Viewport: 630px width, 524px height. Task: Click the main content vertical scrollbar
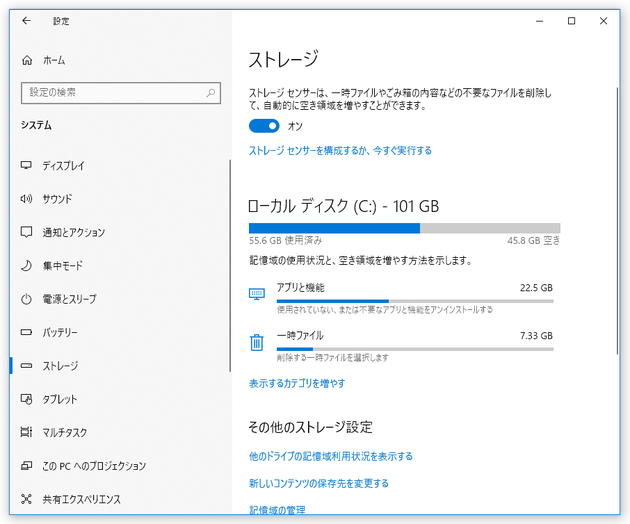(618, 220)
